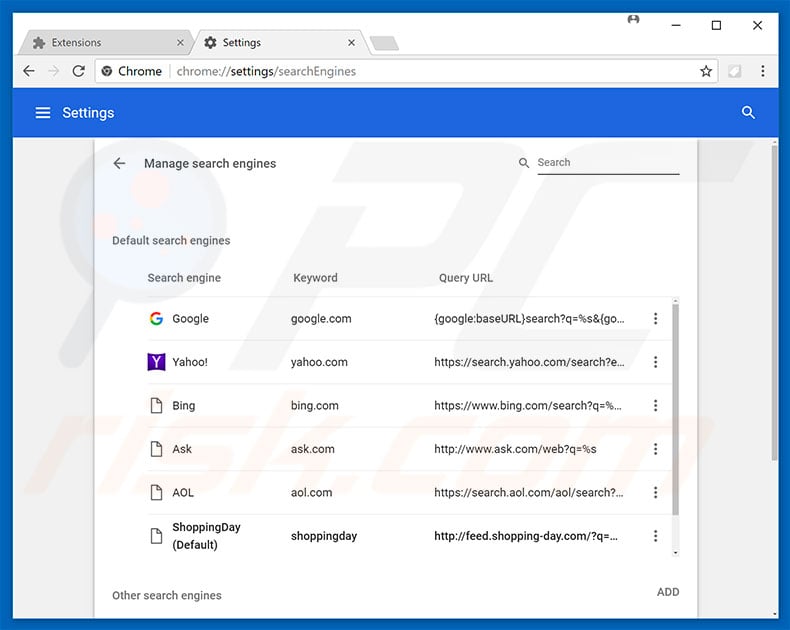This screenshot has height=630, width=790.
Task: Open the Chrome three-dot main menu
Action: 763,71
